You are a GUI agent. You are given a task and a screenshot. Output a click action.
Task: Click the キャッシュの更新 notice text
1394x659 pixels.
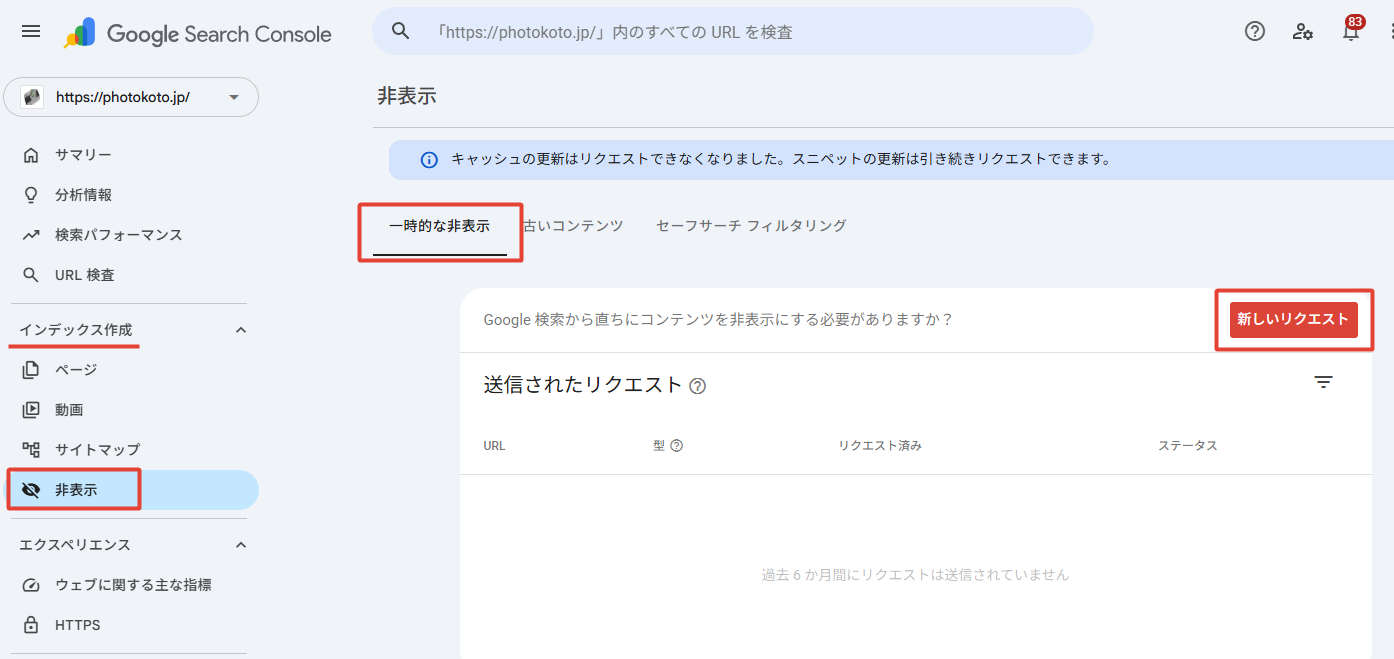click(781, 160)
